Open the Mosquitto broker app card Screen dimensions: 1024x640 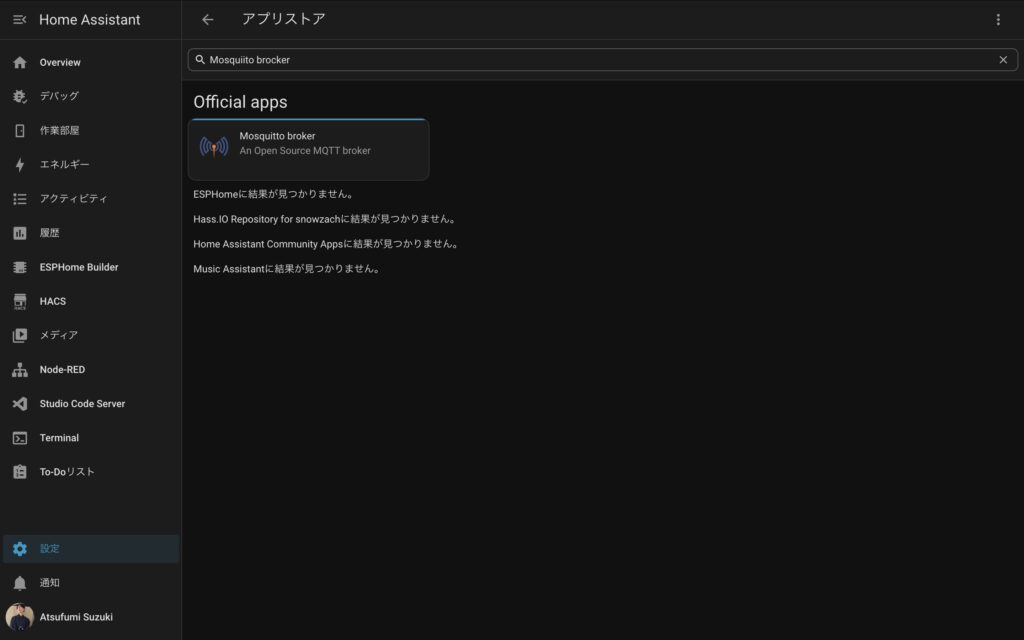pos(308,149)
